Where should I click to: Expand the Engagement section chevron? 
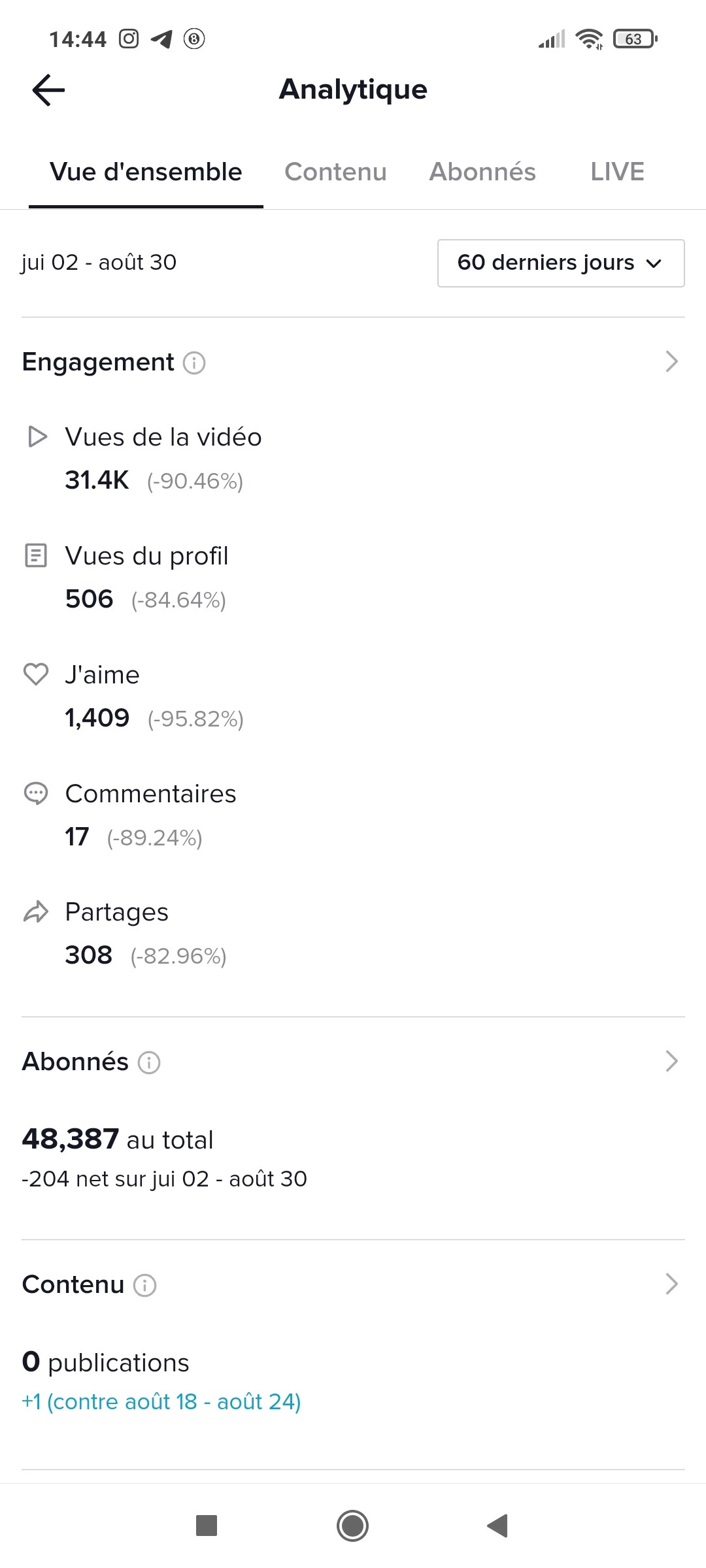671,361
